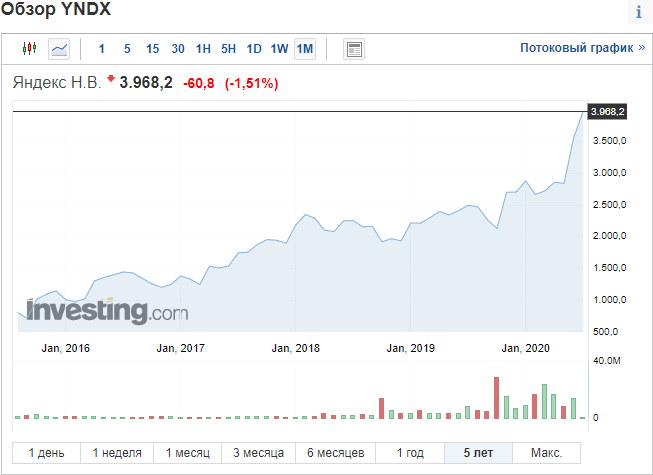Set interval to 5 minutes
Image resolution: width=653 pixels, height=475 pixels.
(x=127, y=49)
